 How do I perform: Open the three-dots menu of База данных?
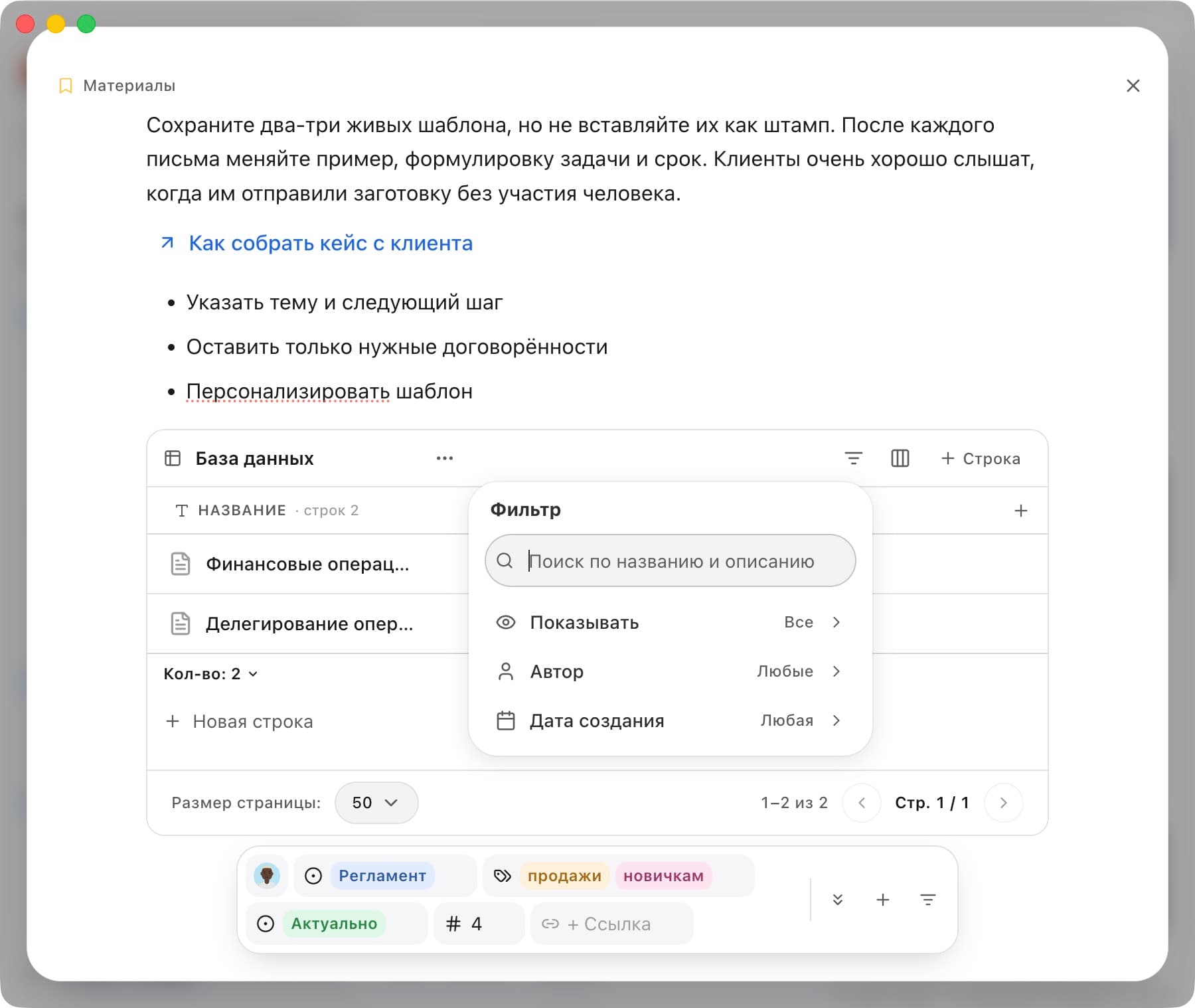[444, 458]
